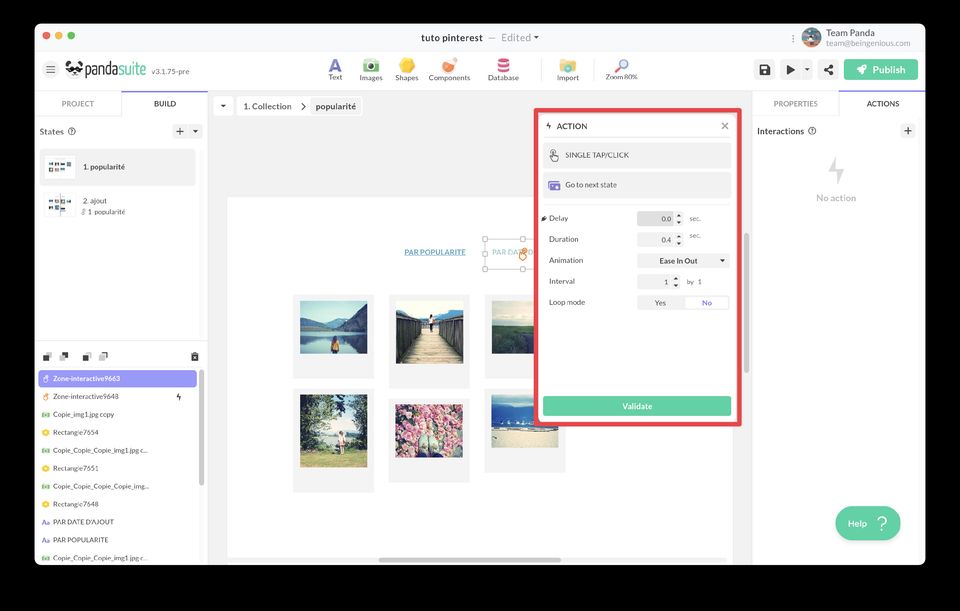Select the Shapes tool
Viewport: 960px width, 611px height.
(x=406, y=64)
